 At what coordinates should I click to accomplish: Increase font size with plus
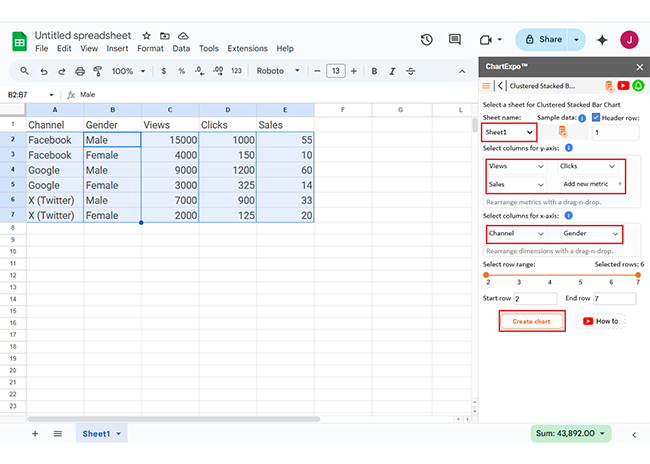354,71
